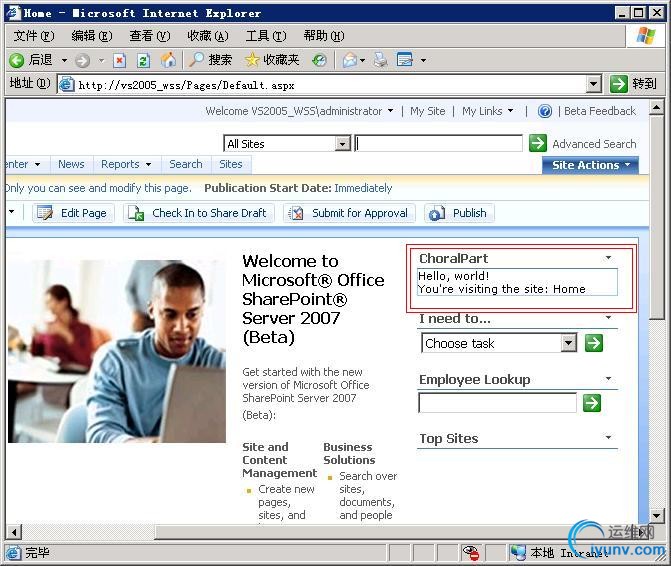Click Submit for Approval button
Image resolution: width=671 pixels, height=566 pixels.
click(x=349, y=213)
